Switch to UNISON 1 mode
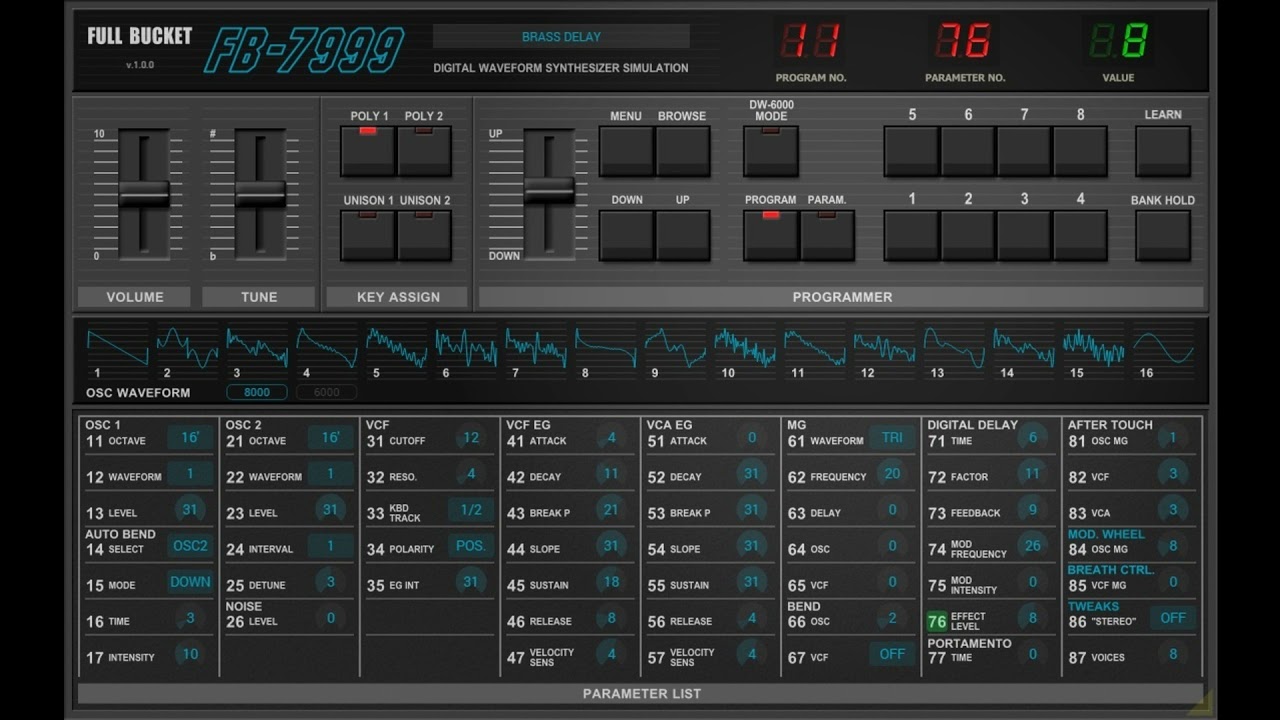Screen dimensions: 1280x720 click(368, 235)
